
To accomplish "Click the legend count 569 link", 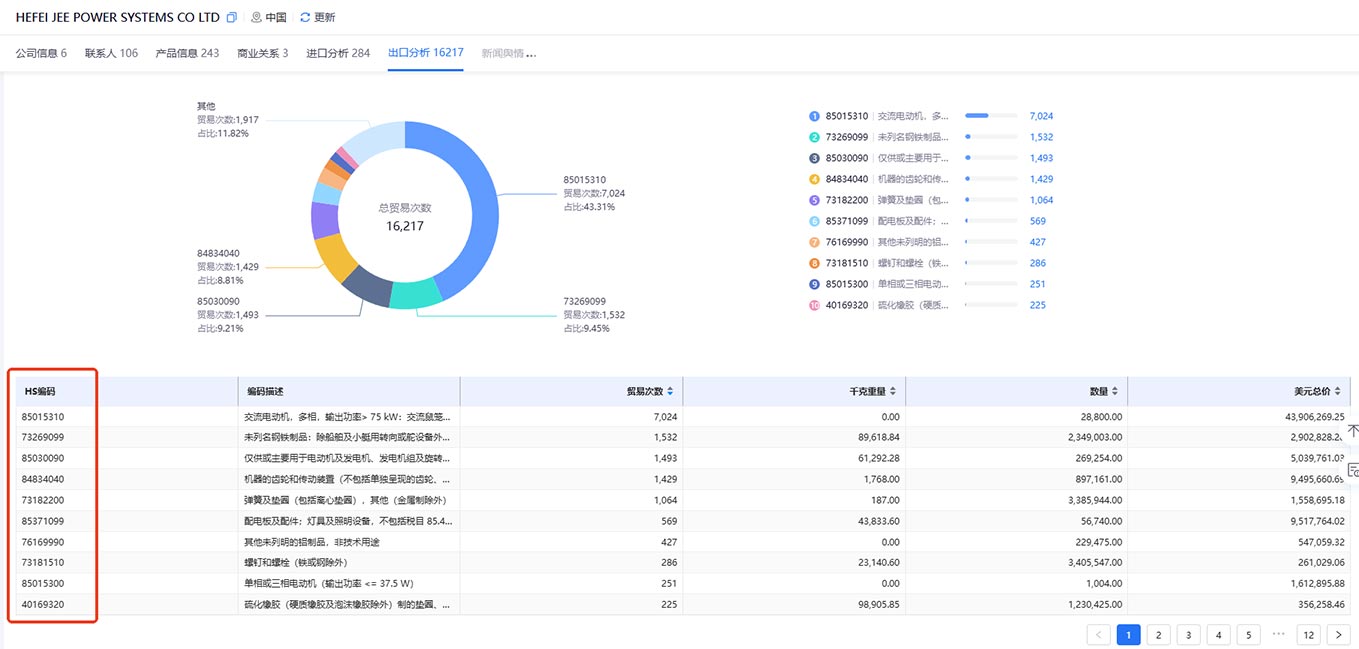I will pyautogui.click(x=1037, y=221).
